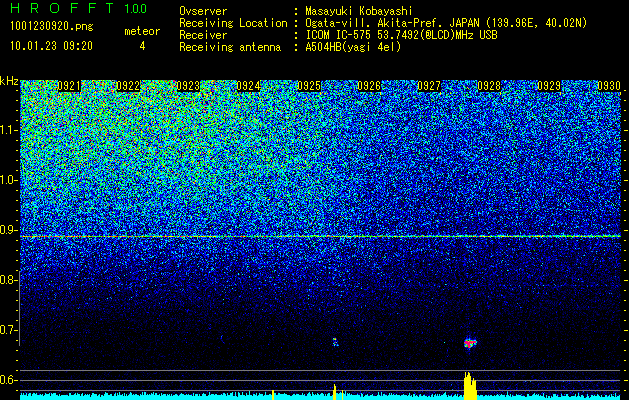Click the 0.7 kHz axis label

[8, 330]
